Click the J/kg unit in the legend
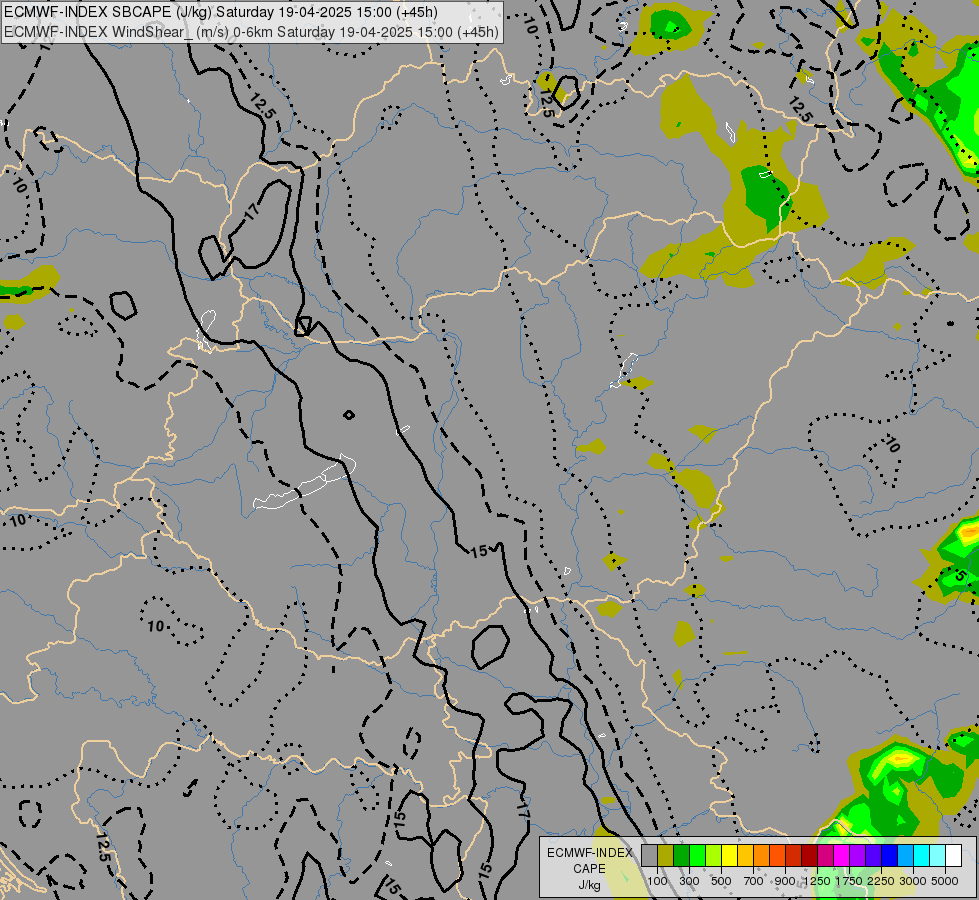This screenshot has width=979, height=900. [x=589, y=885]
